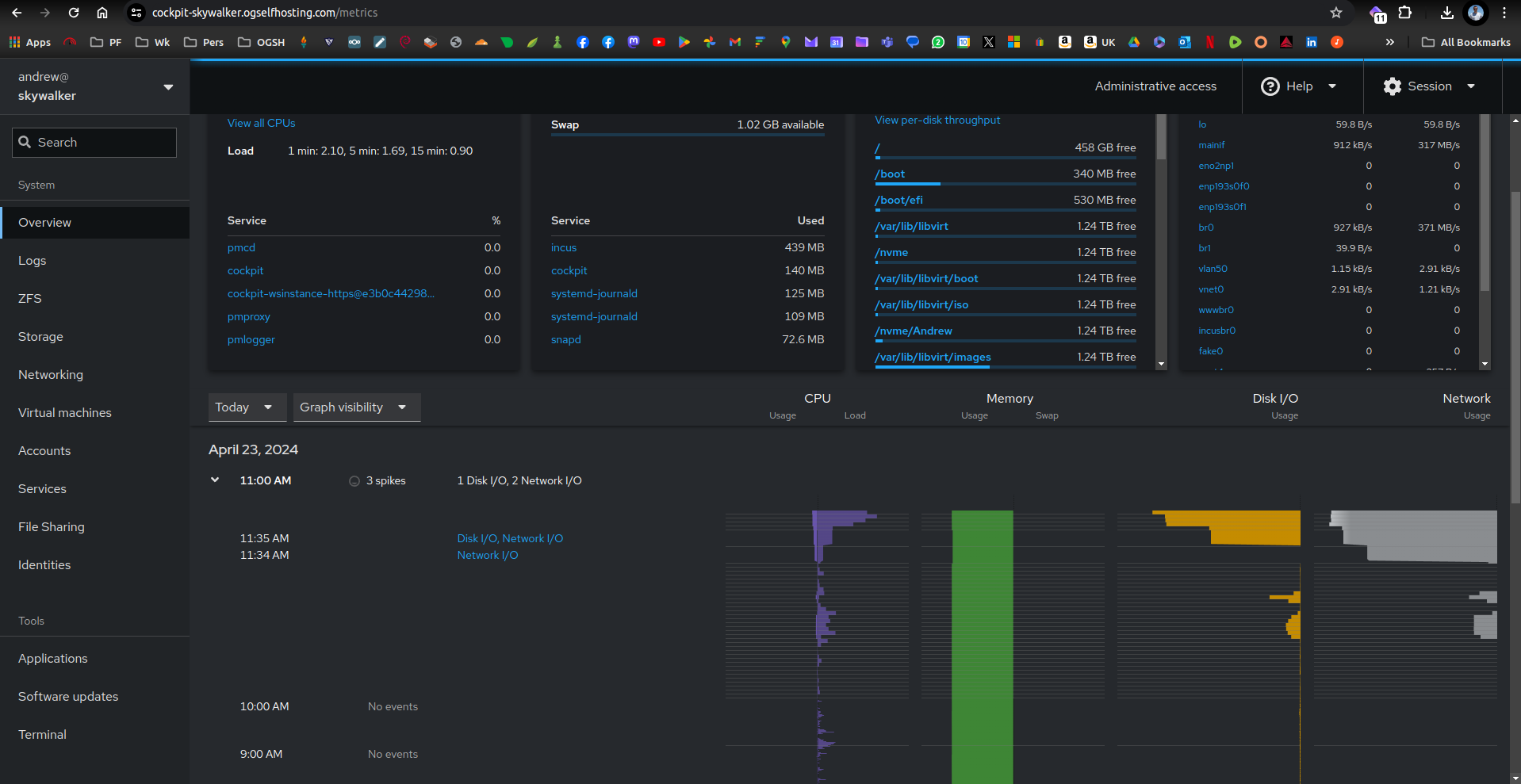Open the All Bookmarks folder
Screen dimensions: 1521x784
point(1466,42)
